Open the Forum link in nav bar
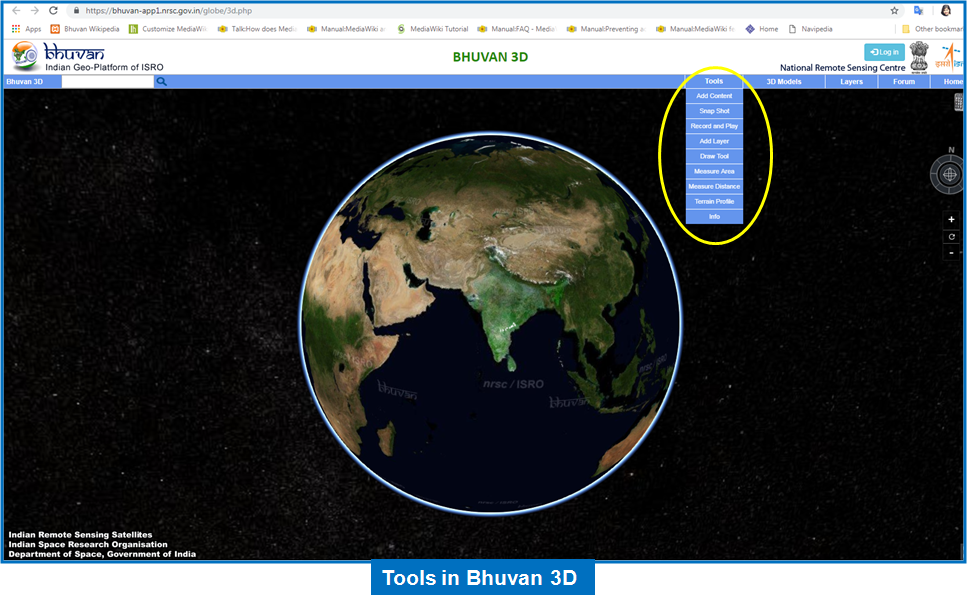Viewport: 967px width, 596px height. (903, 81)
